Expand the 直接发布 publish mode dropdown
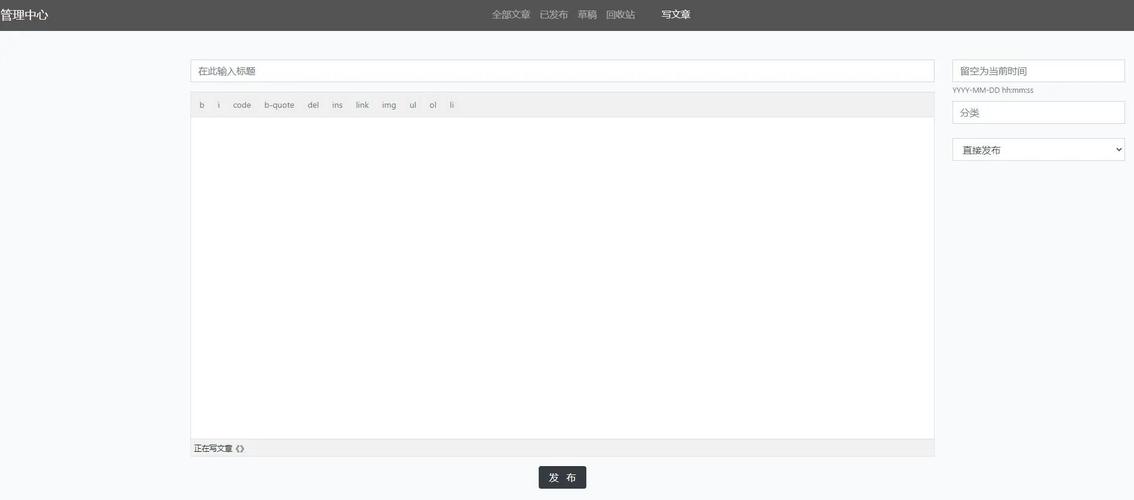1134x500 pixels. pos(1038,150)
